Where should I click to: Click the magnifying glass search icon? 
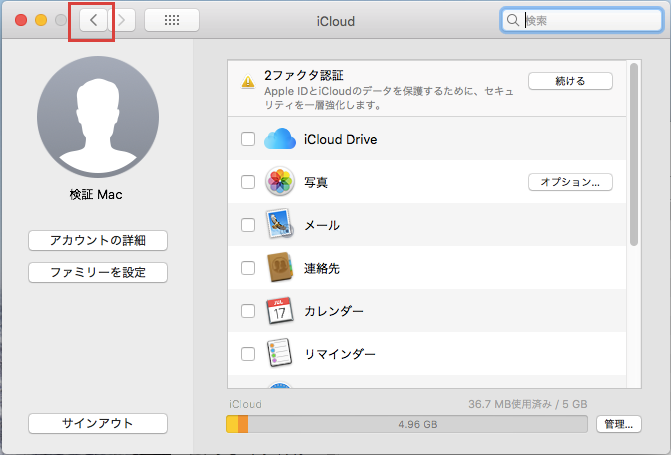coord(512,20)
